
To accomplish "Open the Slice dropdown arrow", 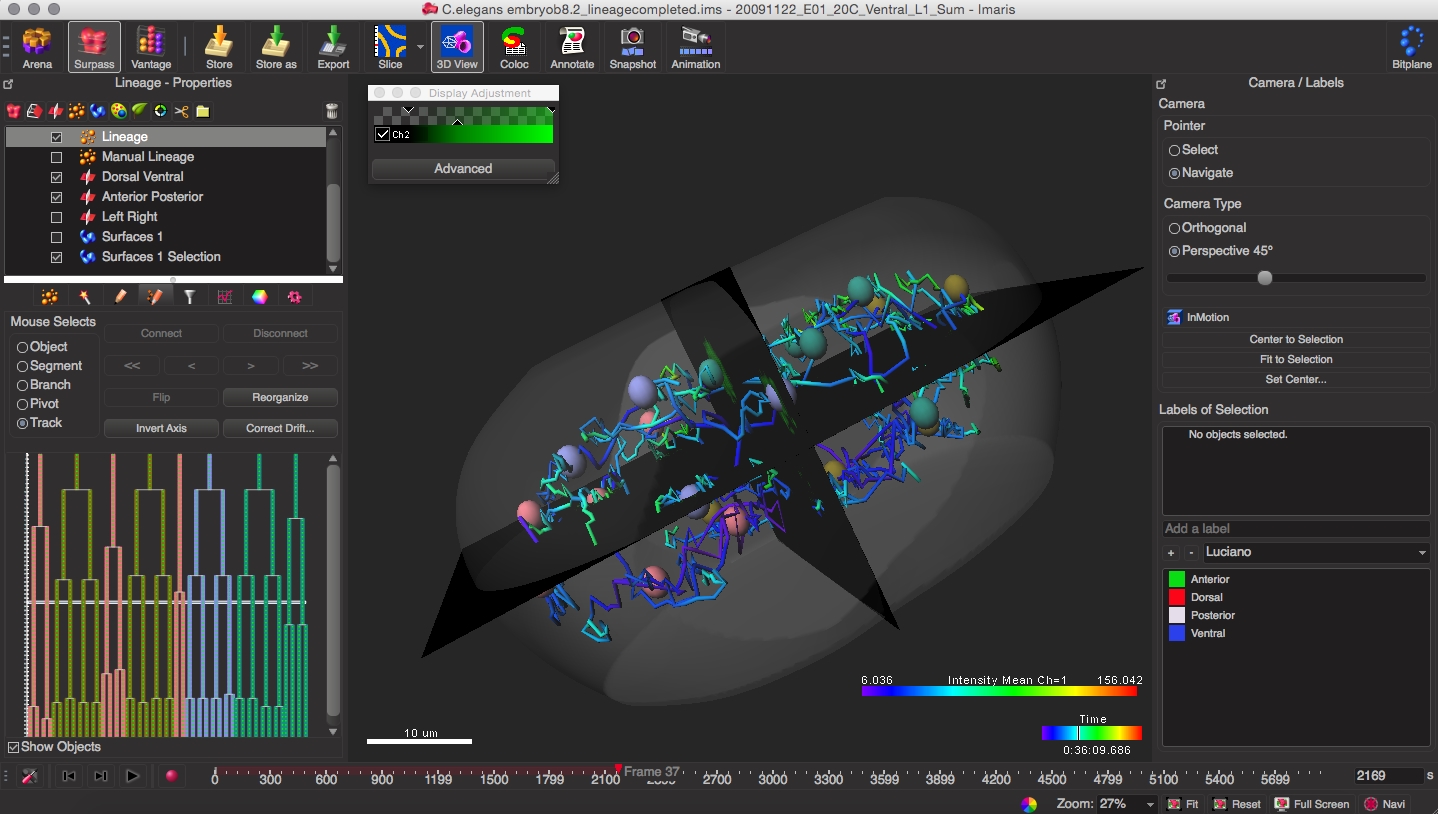I will click(420, 47).
